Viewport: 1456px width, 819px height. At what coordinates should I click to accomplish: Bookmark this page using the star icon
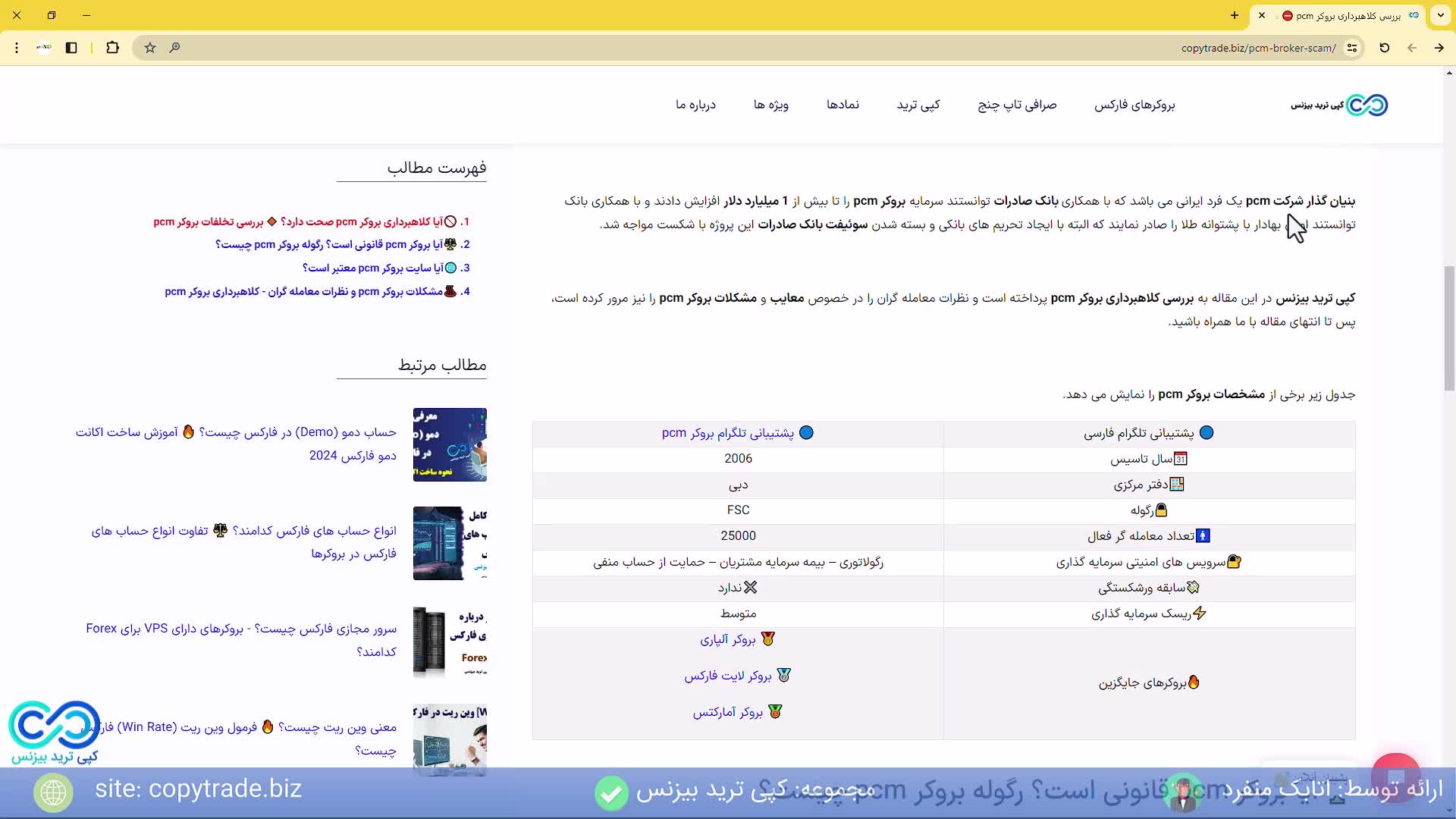(x=149, y=48)
